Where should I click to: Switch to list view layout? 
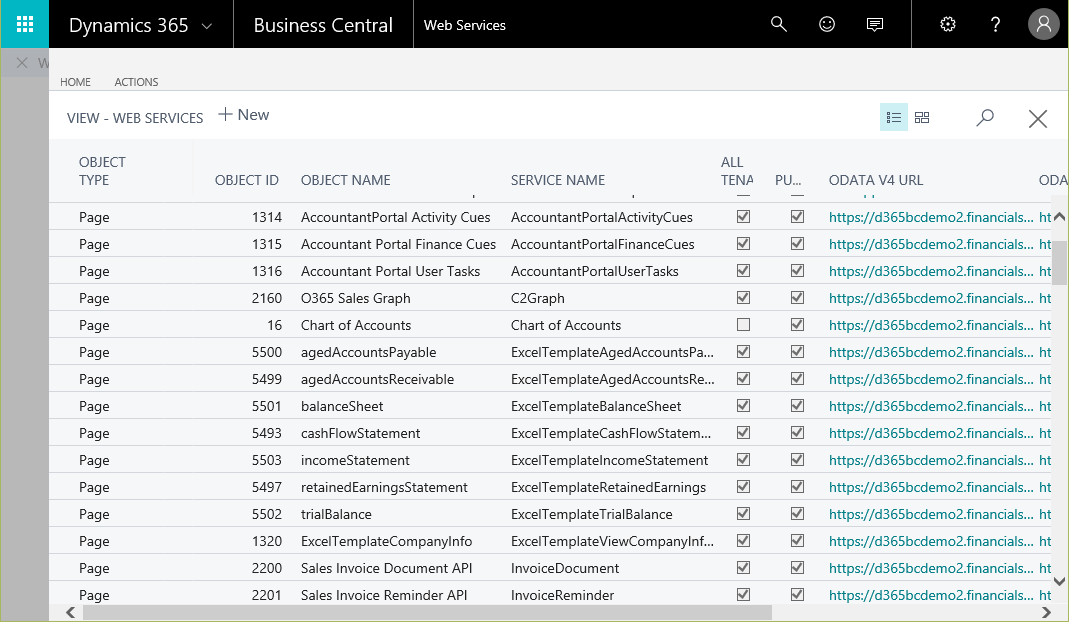click(894, 117)
